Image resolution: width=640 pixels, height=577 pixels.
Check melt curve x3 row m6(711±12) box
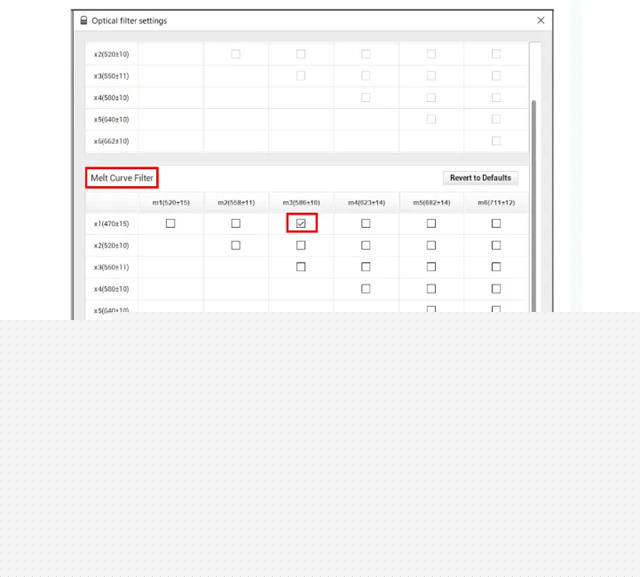(x=496, y=267)
